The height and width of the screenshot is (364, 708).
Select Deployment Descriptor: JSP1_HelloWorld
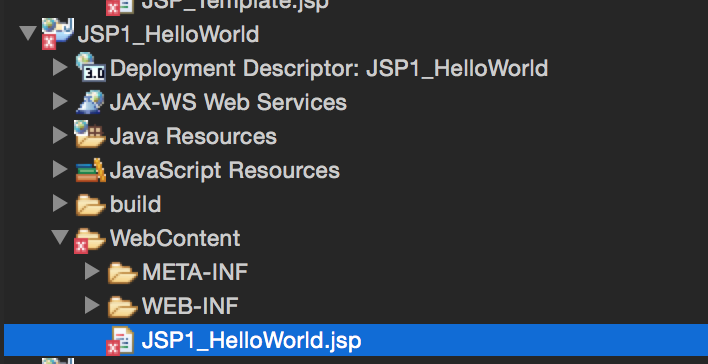pos(329,69)
